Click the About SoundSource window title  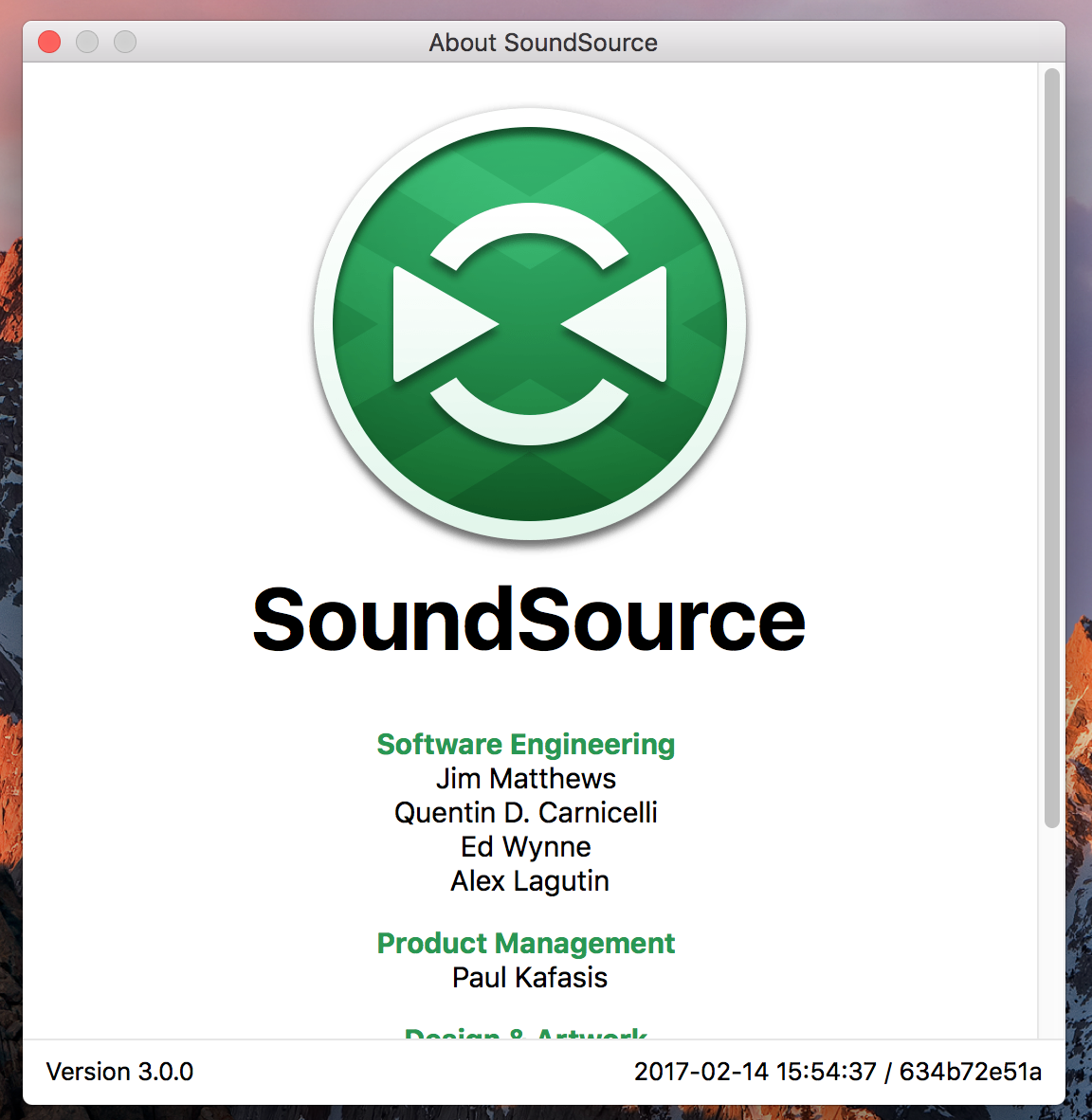[543, 42]
